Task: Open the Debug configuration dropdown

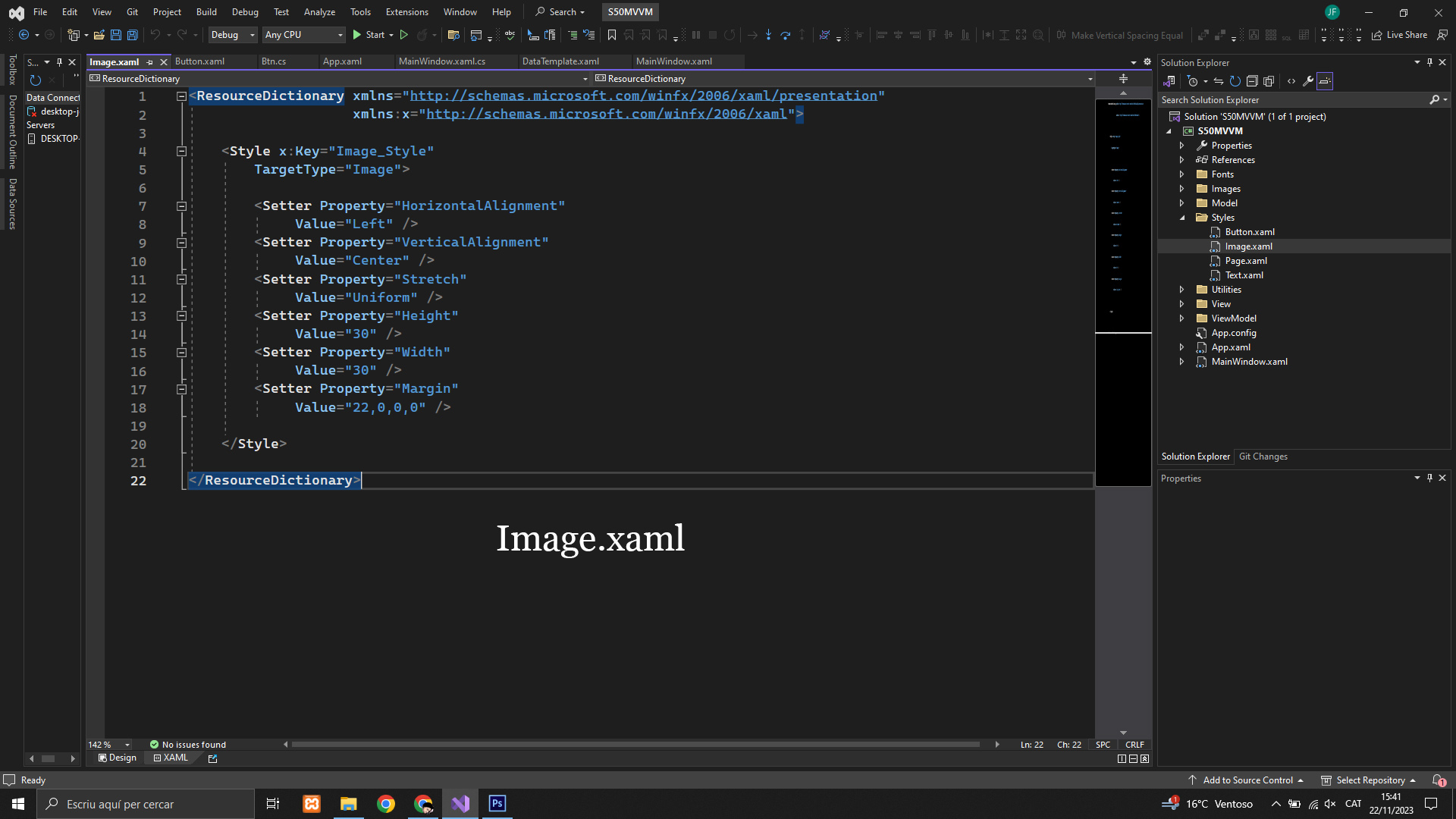Action: [232, 35]
